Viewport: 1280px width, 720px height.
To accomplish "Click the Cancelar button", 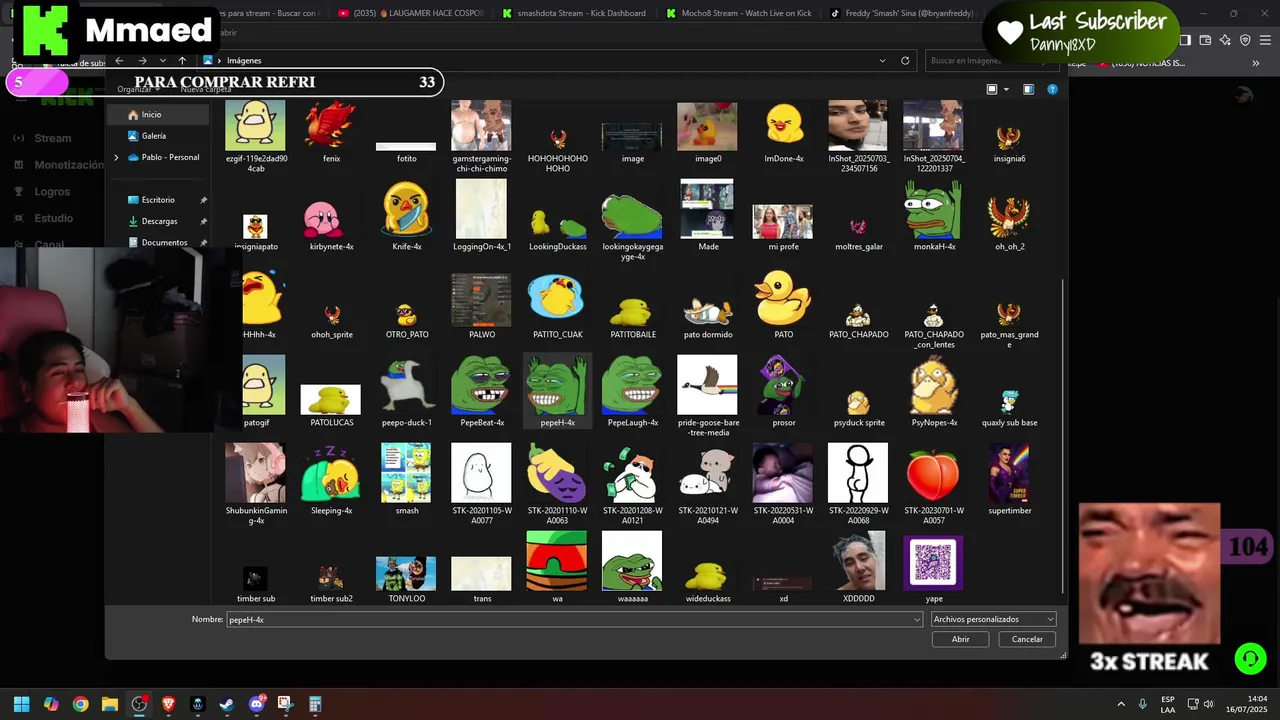I will click(x=1027, y=639).
